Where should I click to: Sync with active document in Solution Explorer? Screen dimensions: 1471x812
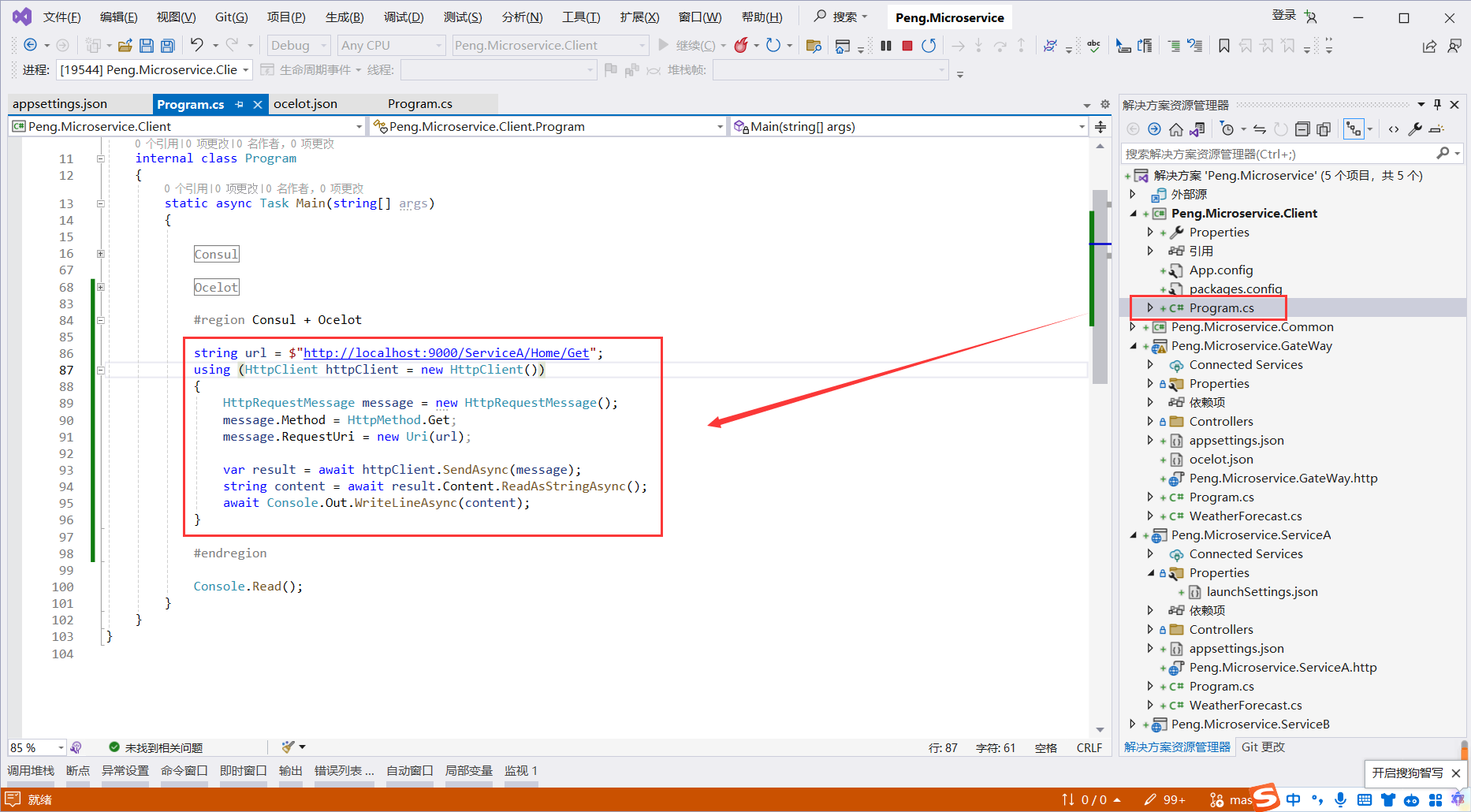coord(1260,129)
